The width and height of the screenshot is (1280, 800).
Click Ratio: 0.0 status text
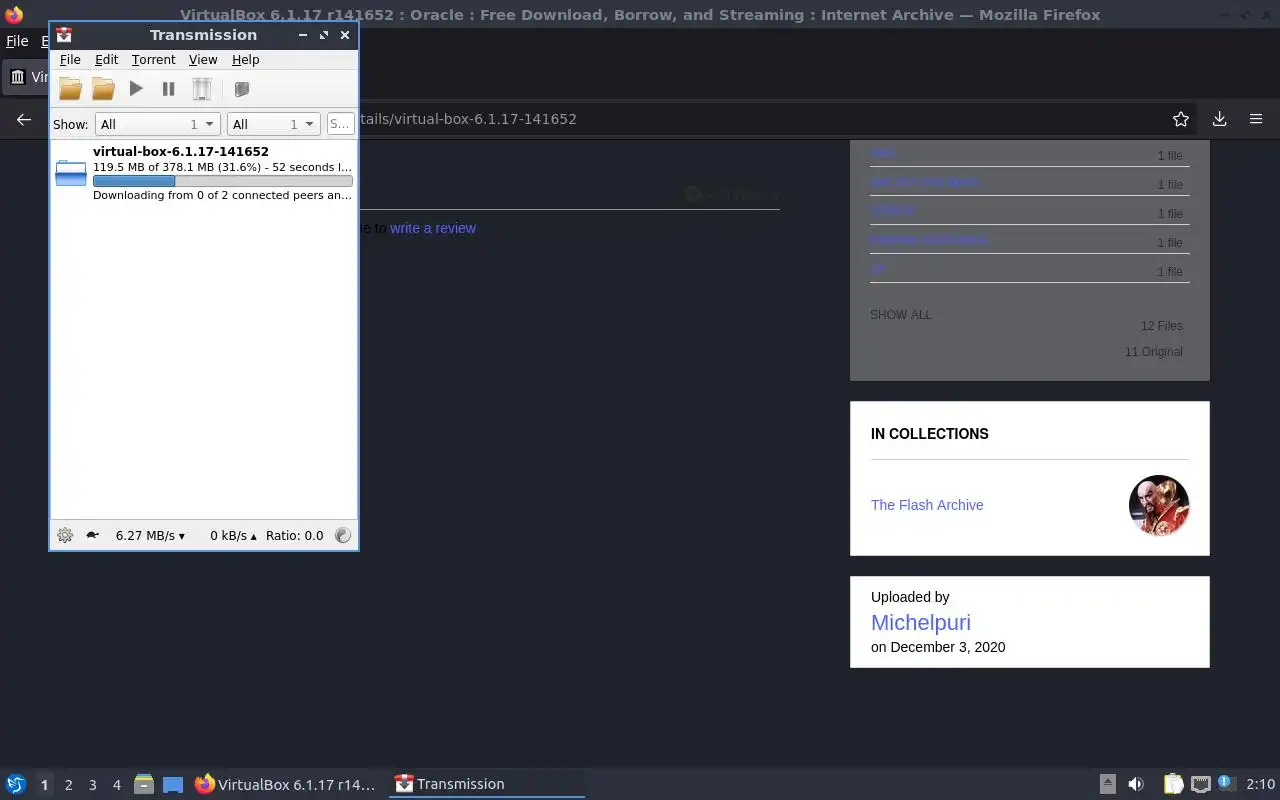click(x=294, y=535)
